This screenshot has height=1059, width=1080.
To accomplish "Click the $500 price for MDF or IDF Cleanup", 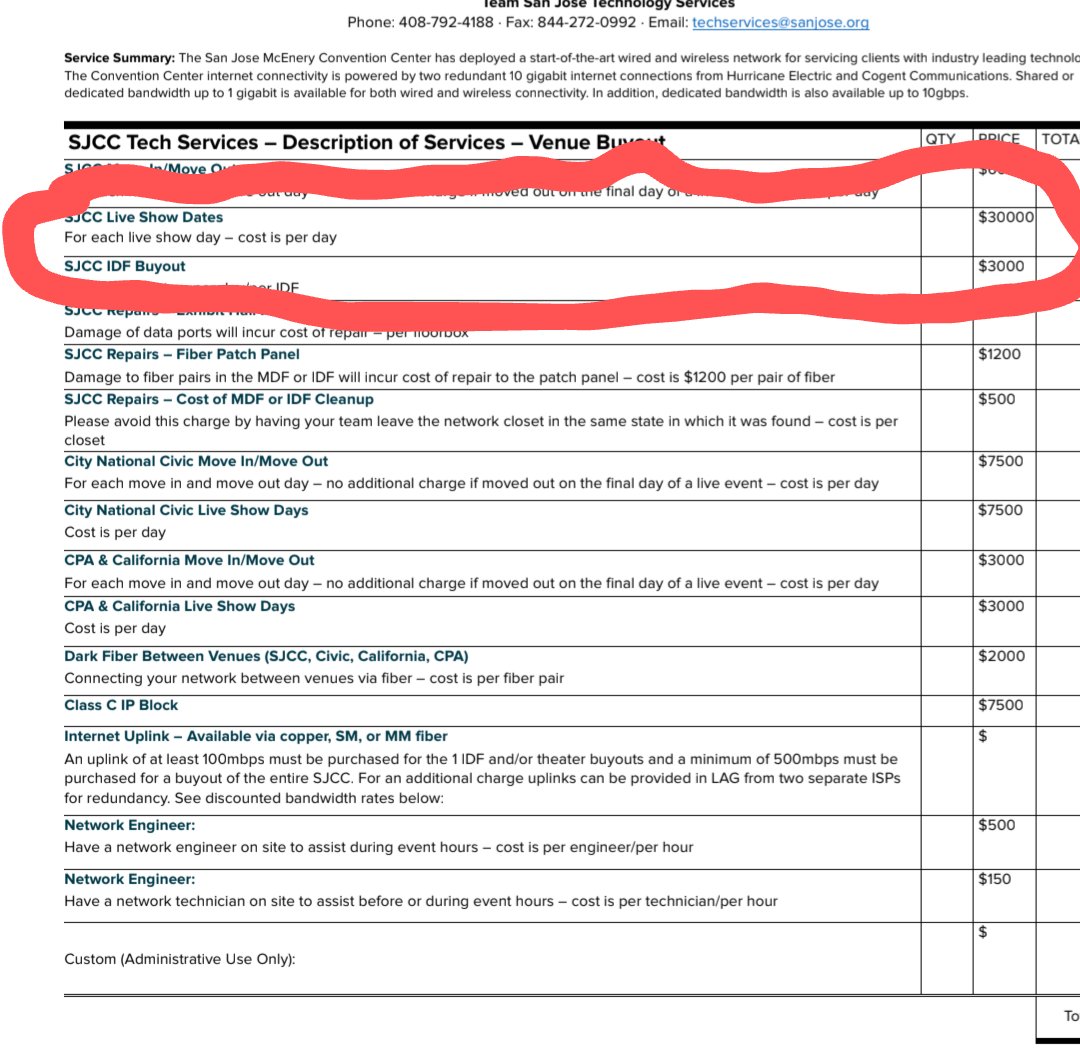I will 997,399.
